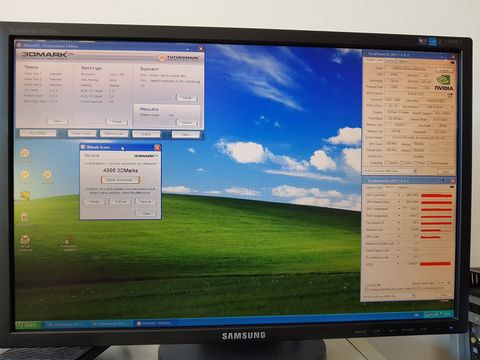Image resolution: width=480 pixels, height=360 pixels.
Task: Click the Bus Interface question mark button
Action: (x=452, y=107)
